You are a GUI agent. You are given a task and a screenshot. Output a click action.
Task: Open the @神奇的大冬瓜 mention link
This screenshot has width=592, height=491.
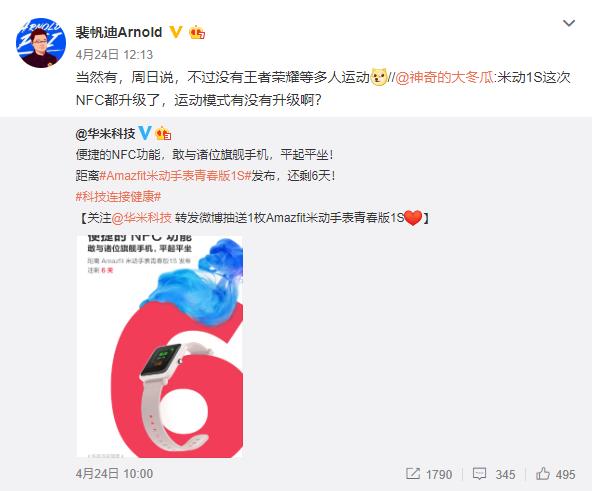(444, 77)
